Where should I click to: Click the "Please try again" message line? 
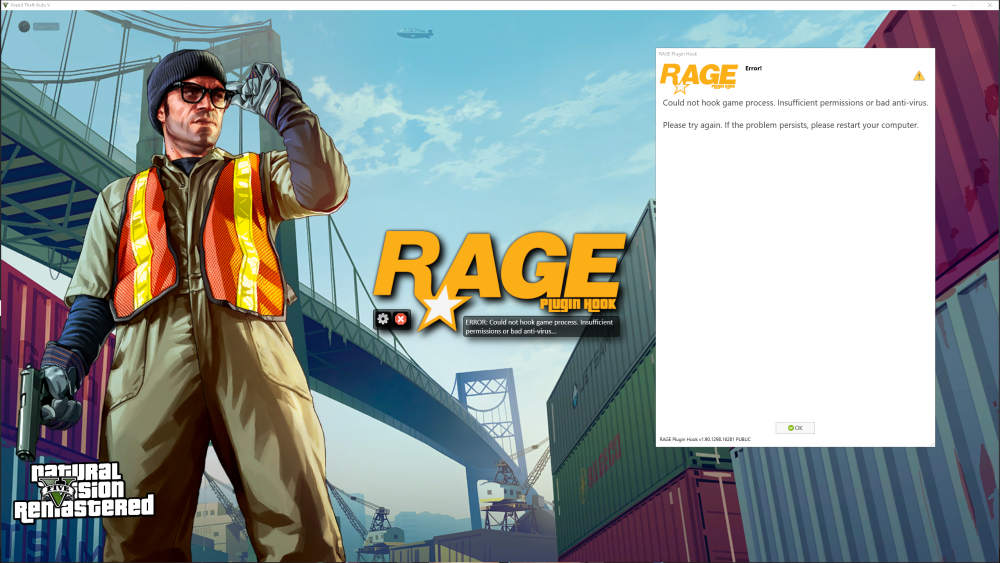(790, 125)
